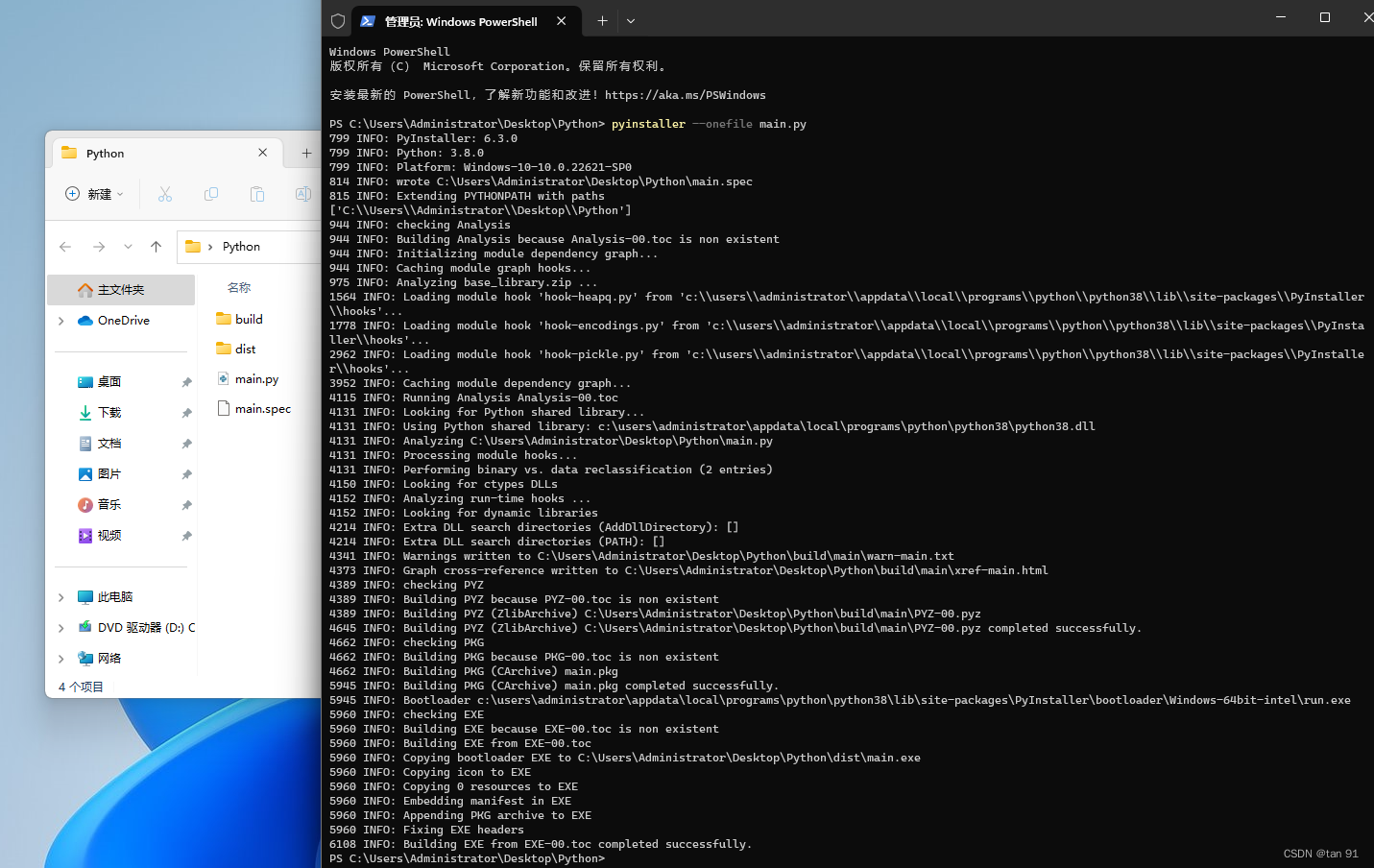Click the New (新建) button in Explorer
The image size is (1374, 868).
click(94, 194)
